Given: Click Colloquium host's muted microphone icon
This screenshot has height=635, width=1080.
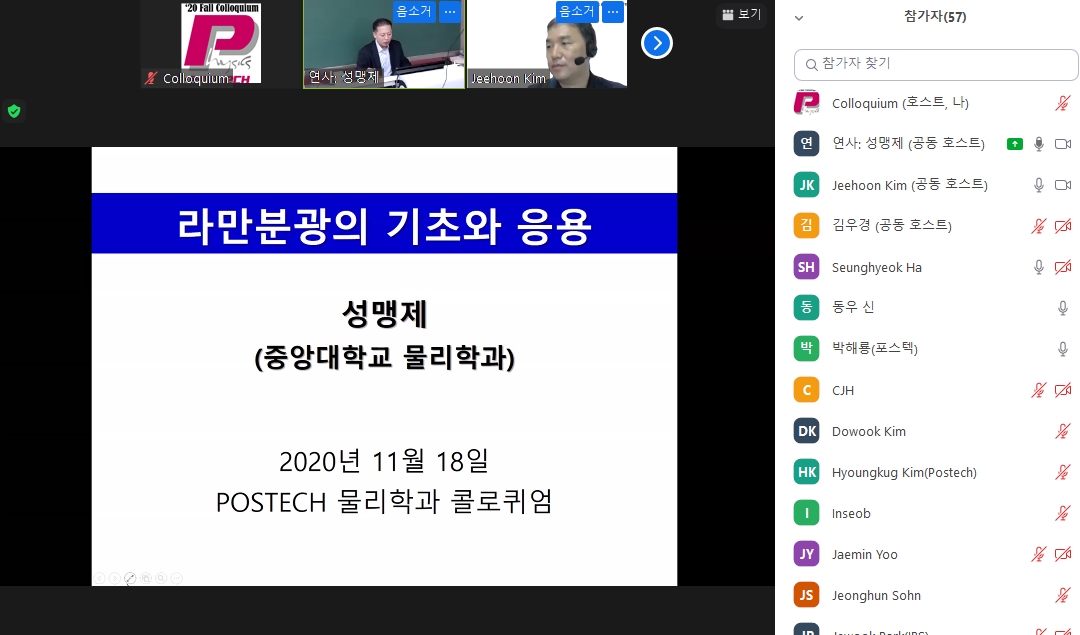Looking at the screenshot, I should point(1062,103).
